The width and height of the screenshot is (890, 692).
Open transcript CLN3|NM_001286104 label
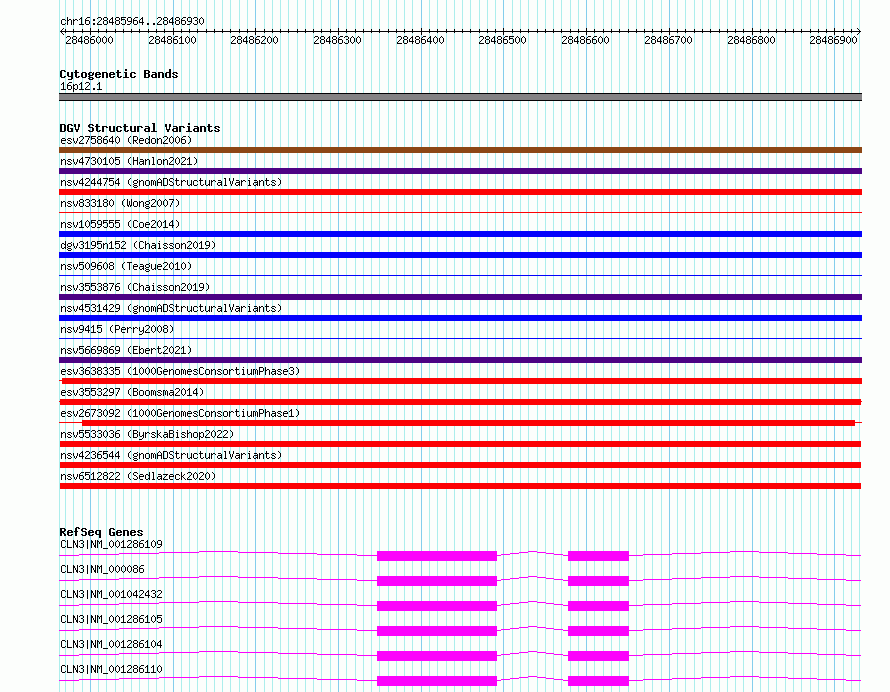pos(111,644)
